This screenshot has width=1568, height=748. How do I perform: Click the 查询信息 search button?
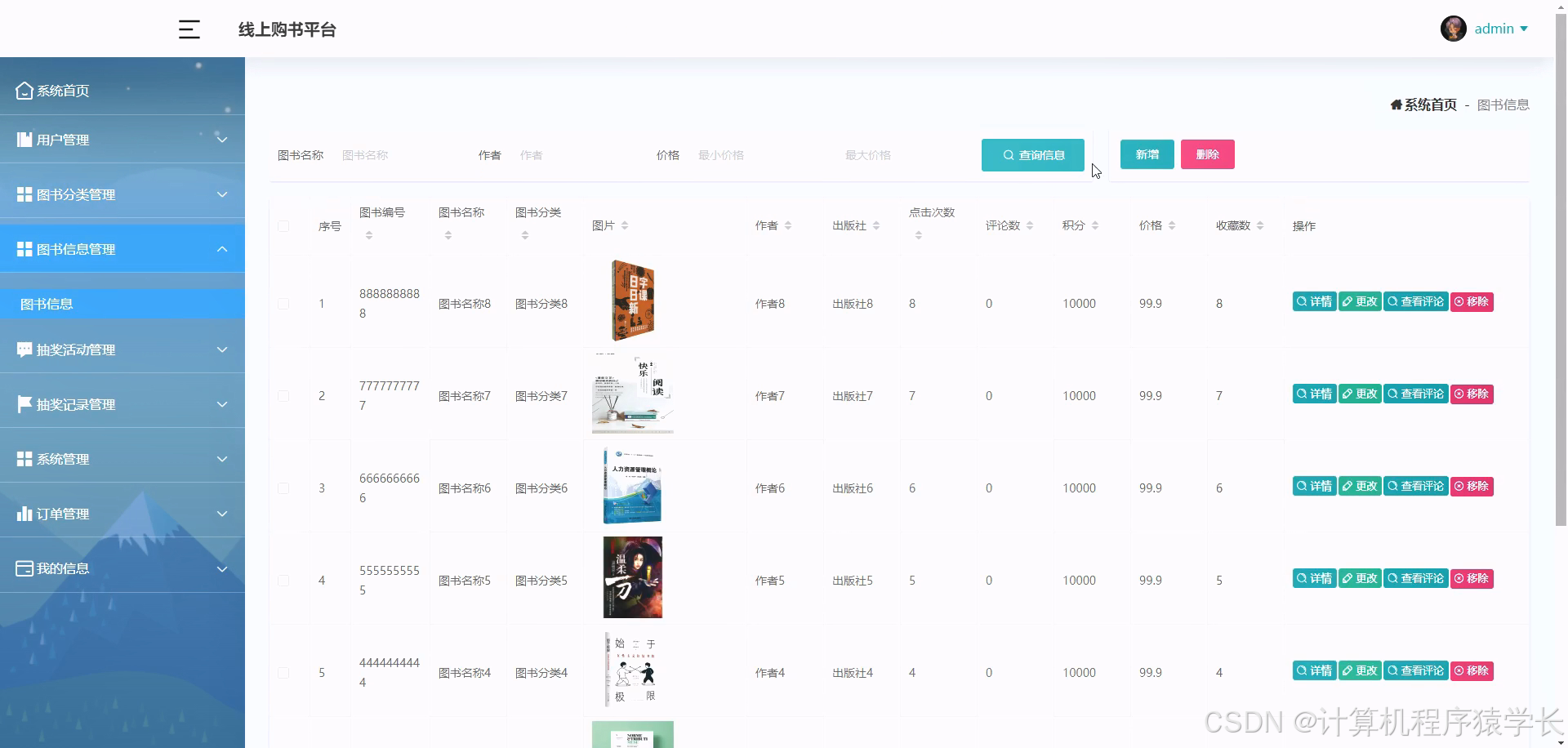pos(1032,154)
